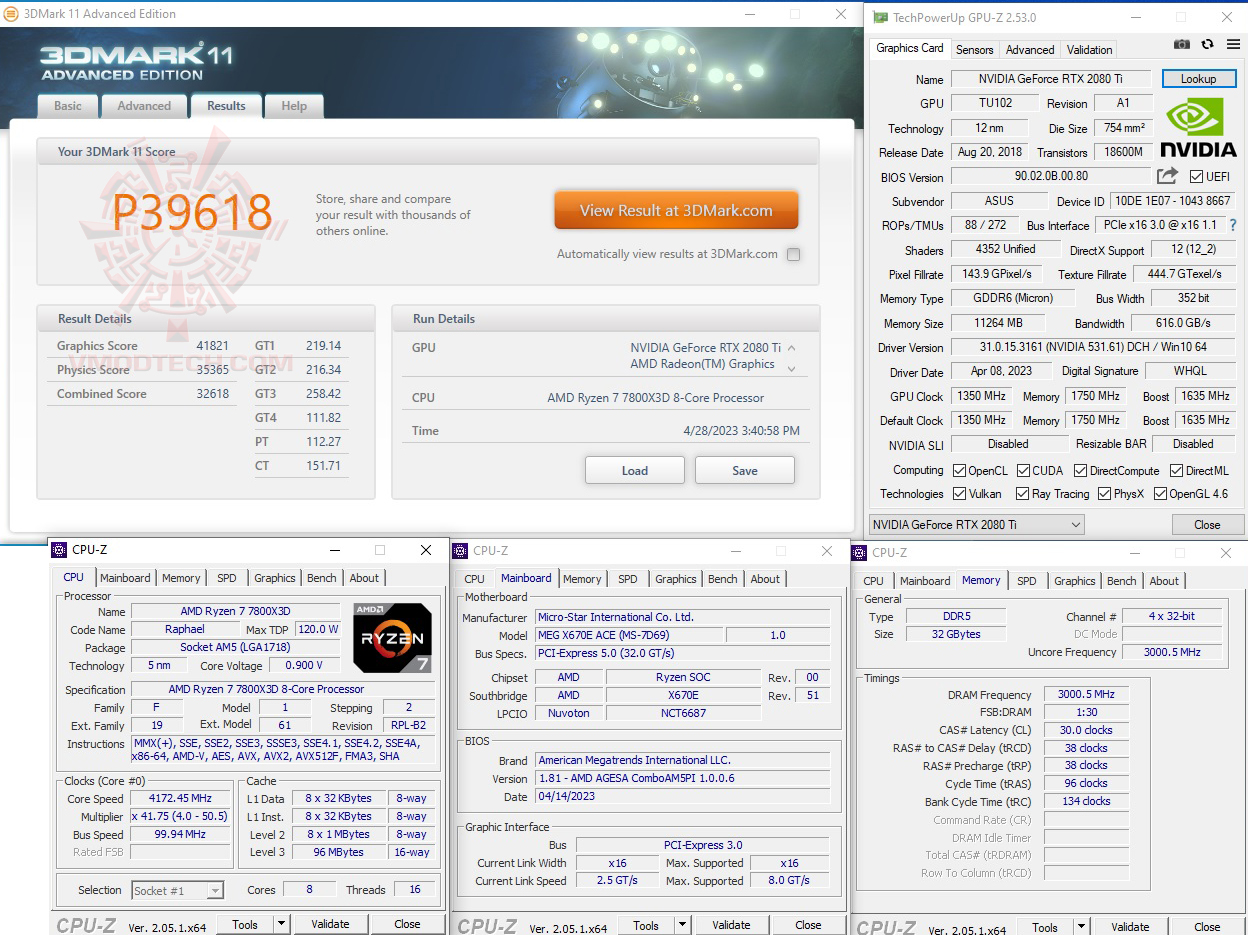1248x935 pixels.
Task: Toggle OpenCL checkbox
Action: [959, 471]
